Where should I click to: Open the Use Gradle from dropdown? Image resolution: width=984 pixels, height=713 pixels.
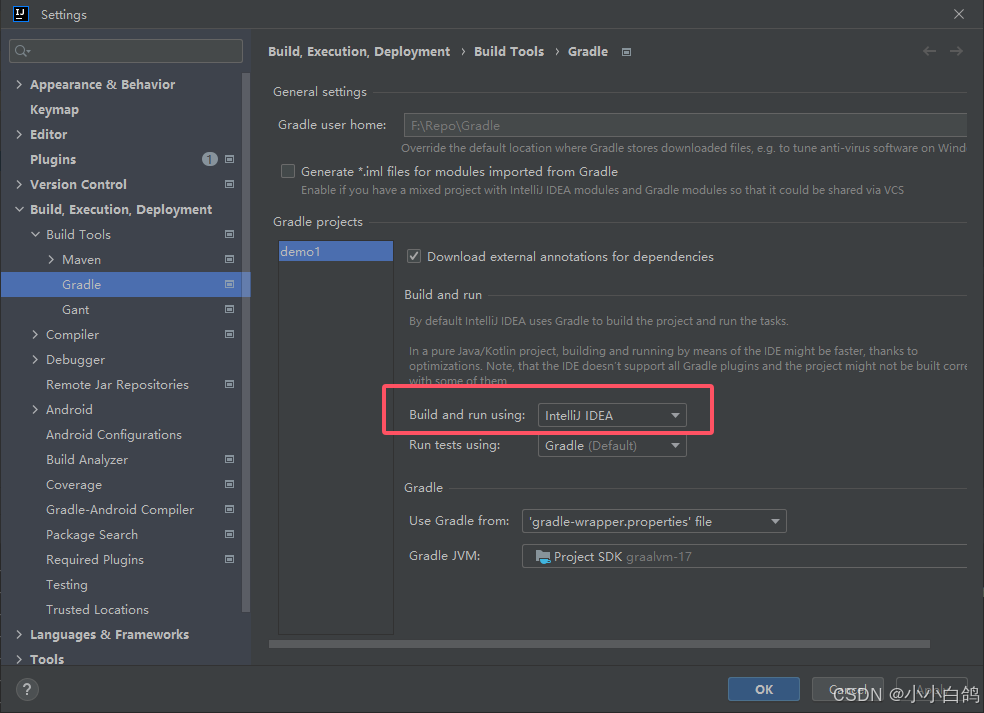[x=654, y=522]
